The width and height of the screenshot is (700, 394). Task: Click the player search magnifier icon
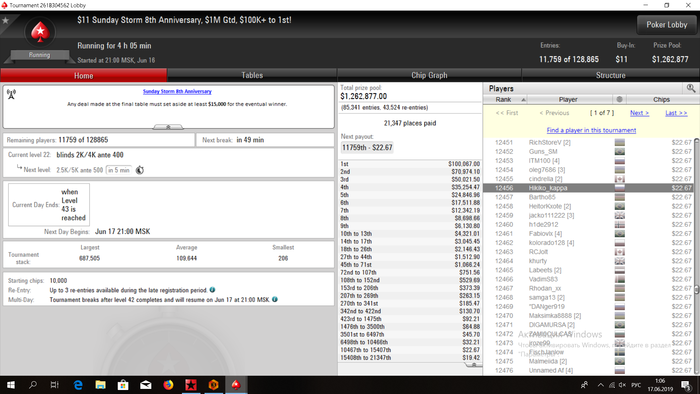tap(691, 88)
